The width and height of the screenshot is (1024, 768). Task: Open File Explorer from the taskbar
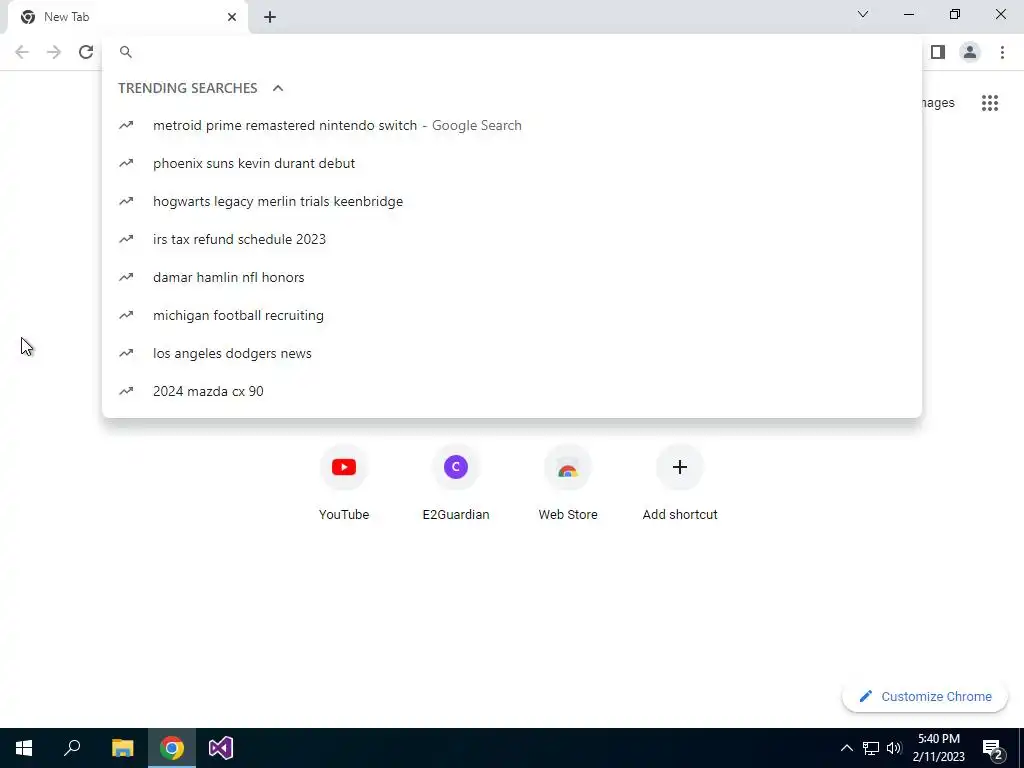coord(122,748)
